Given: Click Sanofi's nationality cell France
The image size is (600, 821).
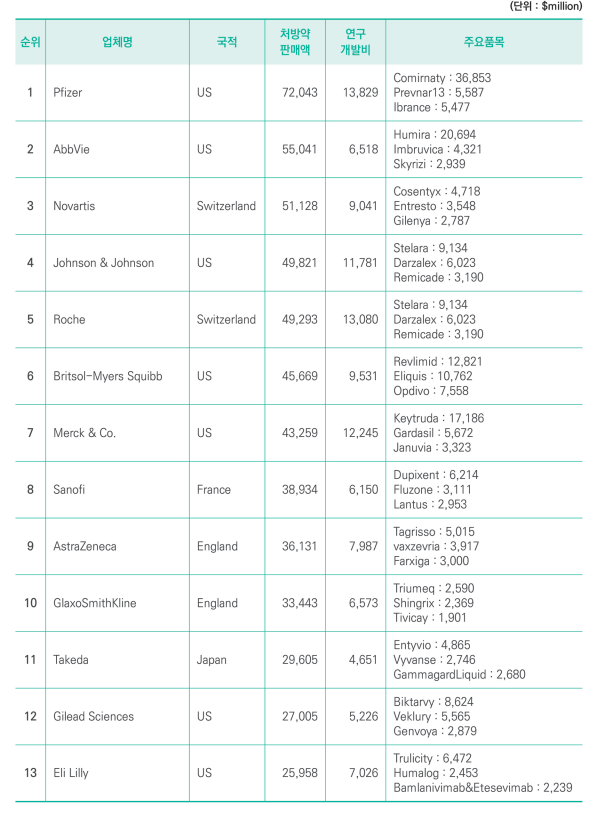Looking at the screenshot, I should (x=214, y=490).
